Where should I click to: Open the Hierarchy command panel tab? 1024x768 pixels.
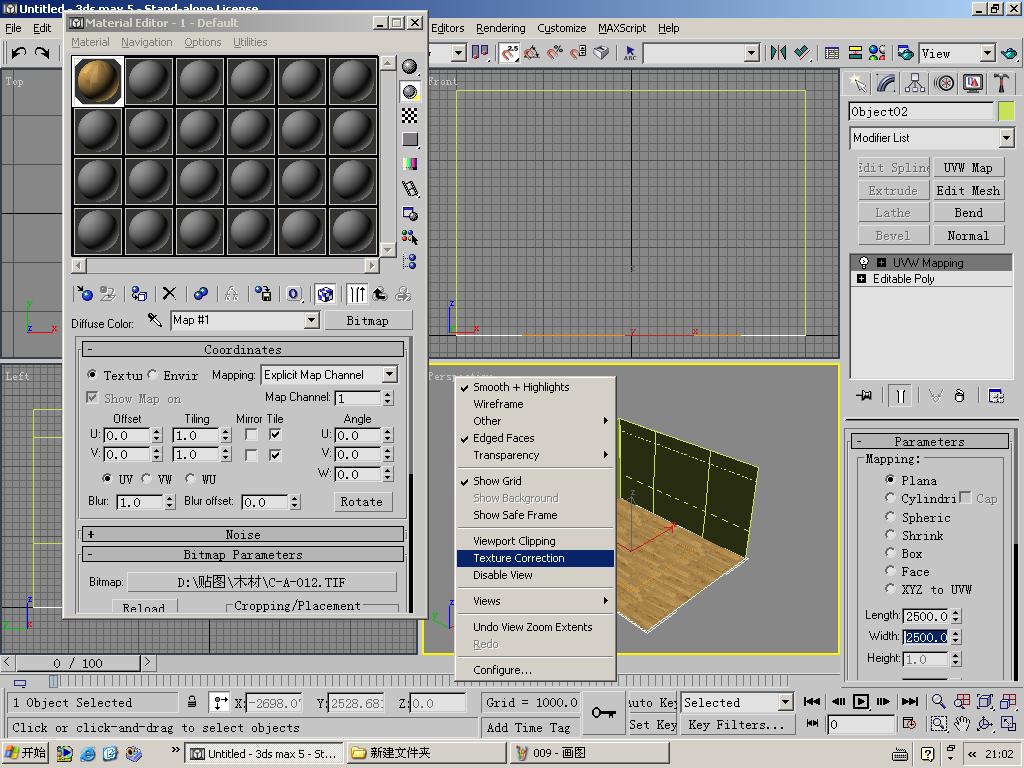click(x=915, y=84)
